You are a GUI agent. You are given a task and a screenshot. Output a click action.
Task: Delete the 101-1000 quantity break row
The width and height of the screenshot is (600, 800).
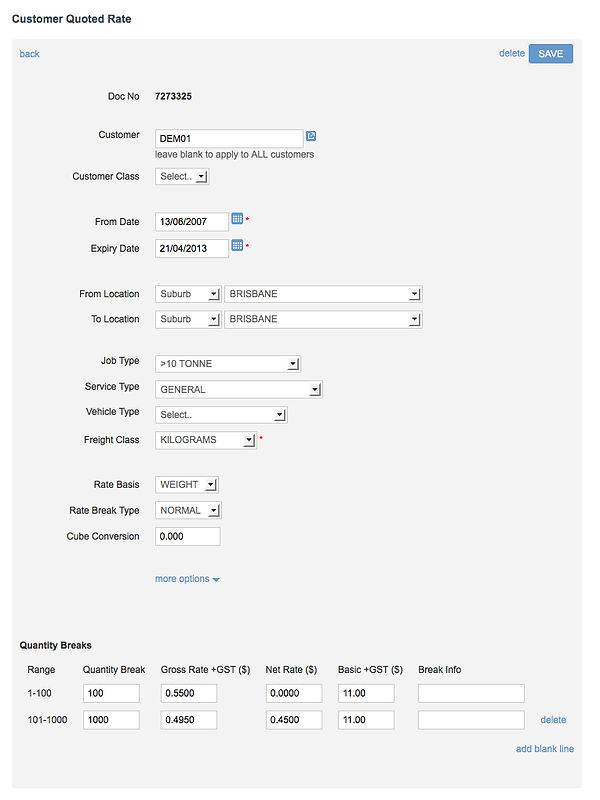tap(553, 720)
